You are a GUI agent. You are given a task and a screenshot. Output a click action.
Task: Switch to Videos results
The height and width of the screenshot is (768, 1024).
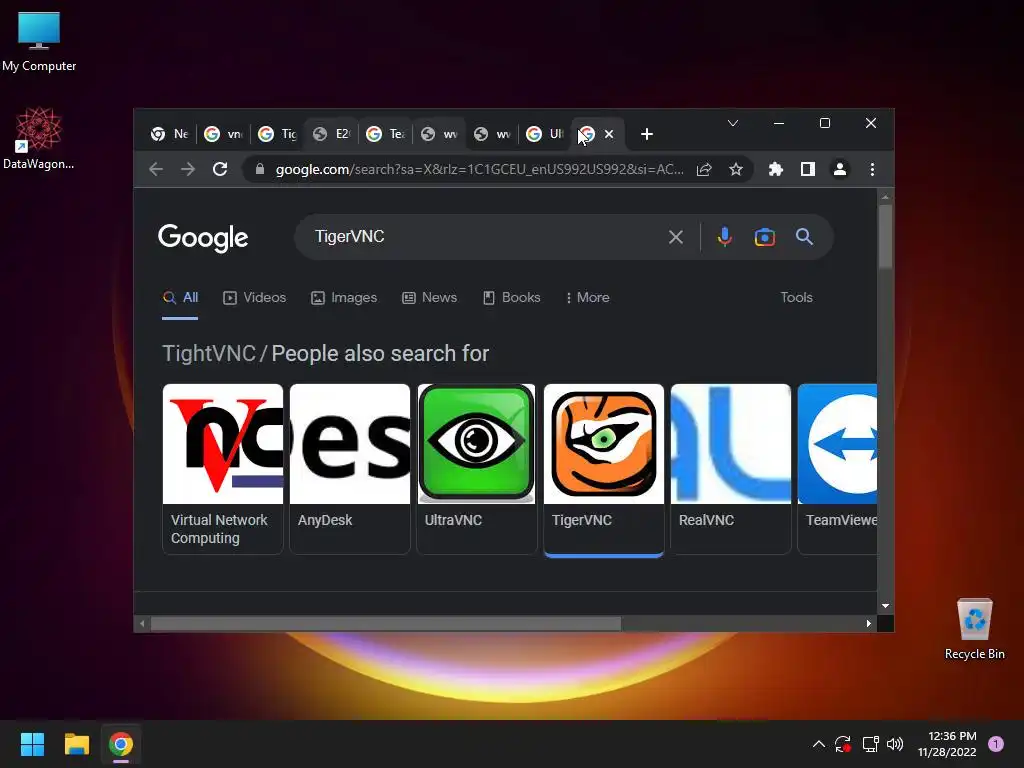(255, 298)
